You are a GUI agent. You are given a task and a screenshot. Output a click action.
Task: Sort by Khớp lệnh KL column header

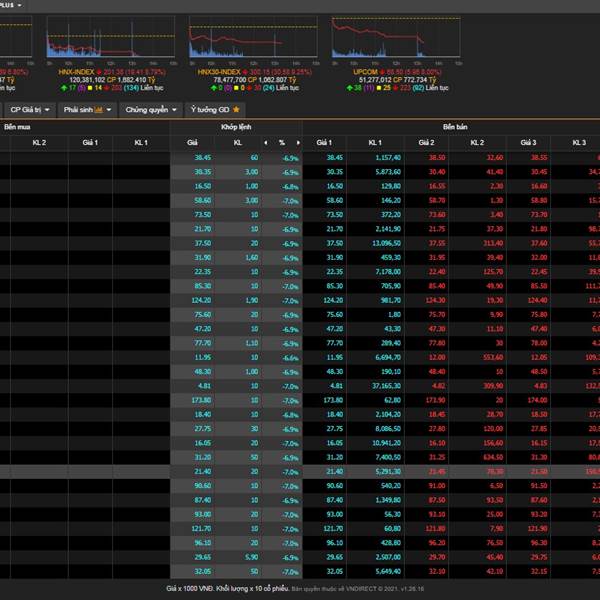238,143
